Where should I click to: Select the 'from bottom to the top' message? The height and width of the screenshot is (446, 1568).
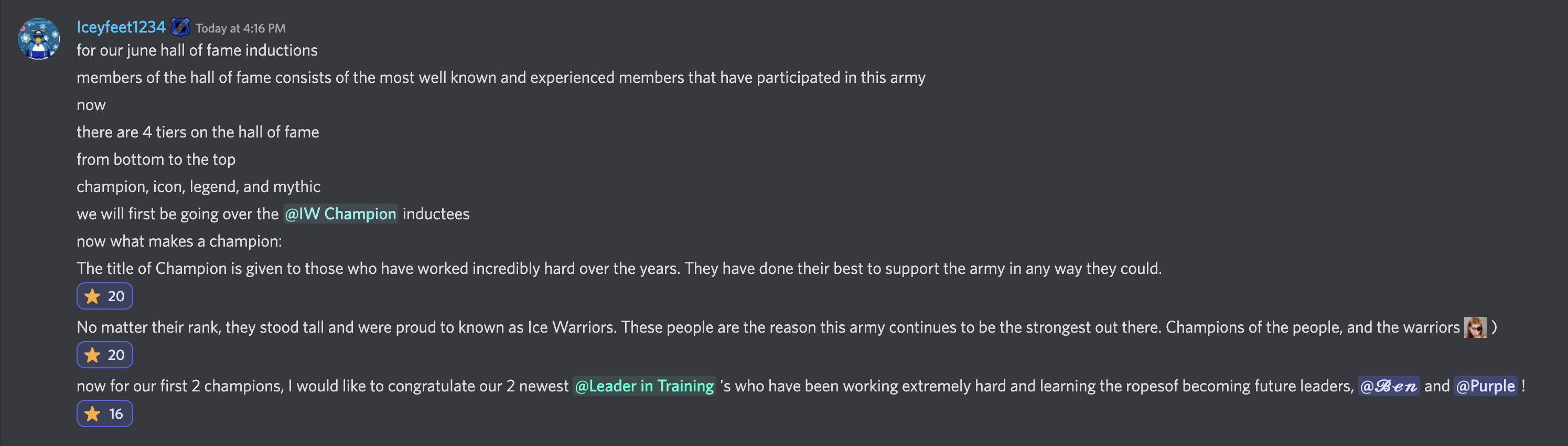point(156,160)
